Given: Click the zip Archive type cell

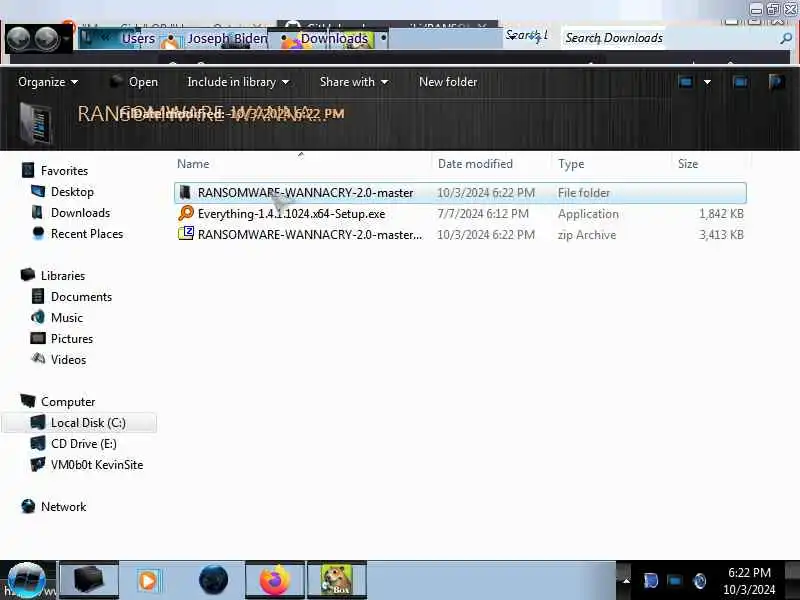Looking at the screenshot, I should (587, 235).
